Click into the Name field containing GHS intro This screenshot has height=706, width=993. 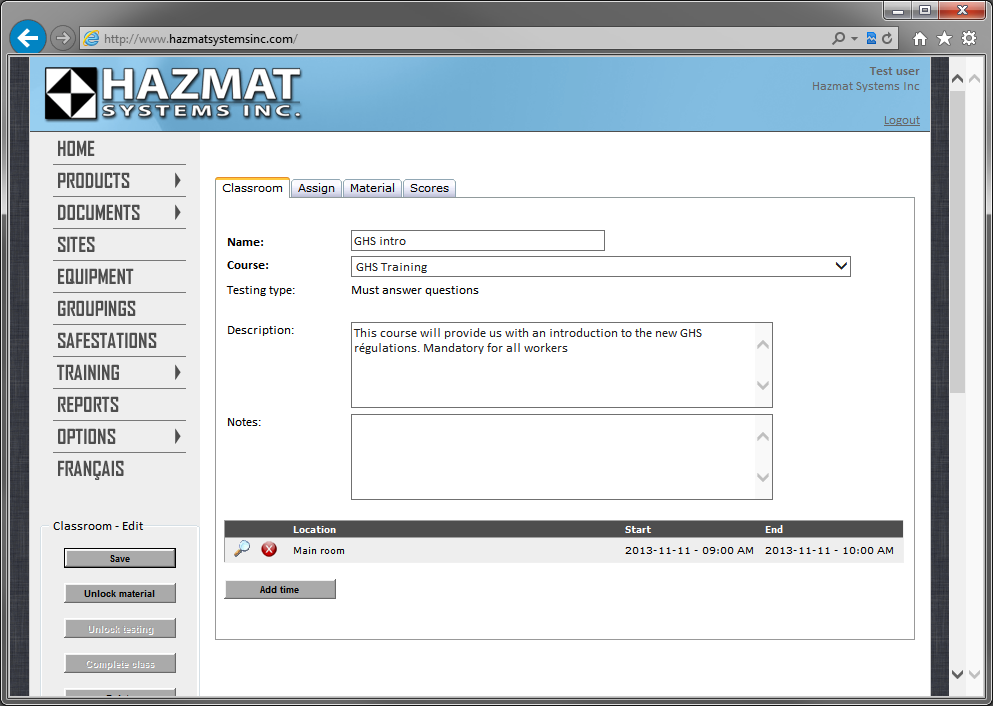coord(477,241)
